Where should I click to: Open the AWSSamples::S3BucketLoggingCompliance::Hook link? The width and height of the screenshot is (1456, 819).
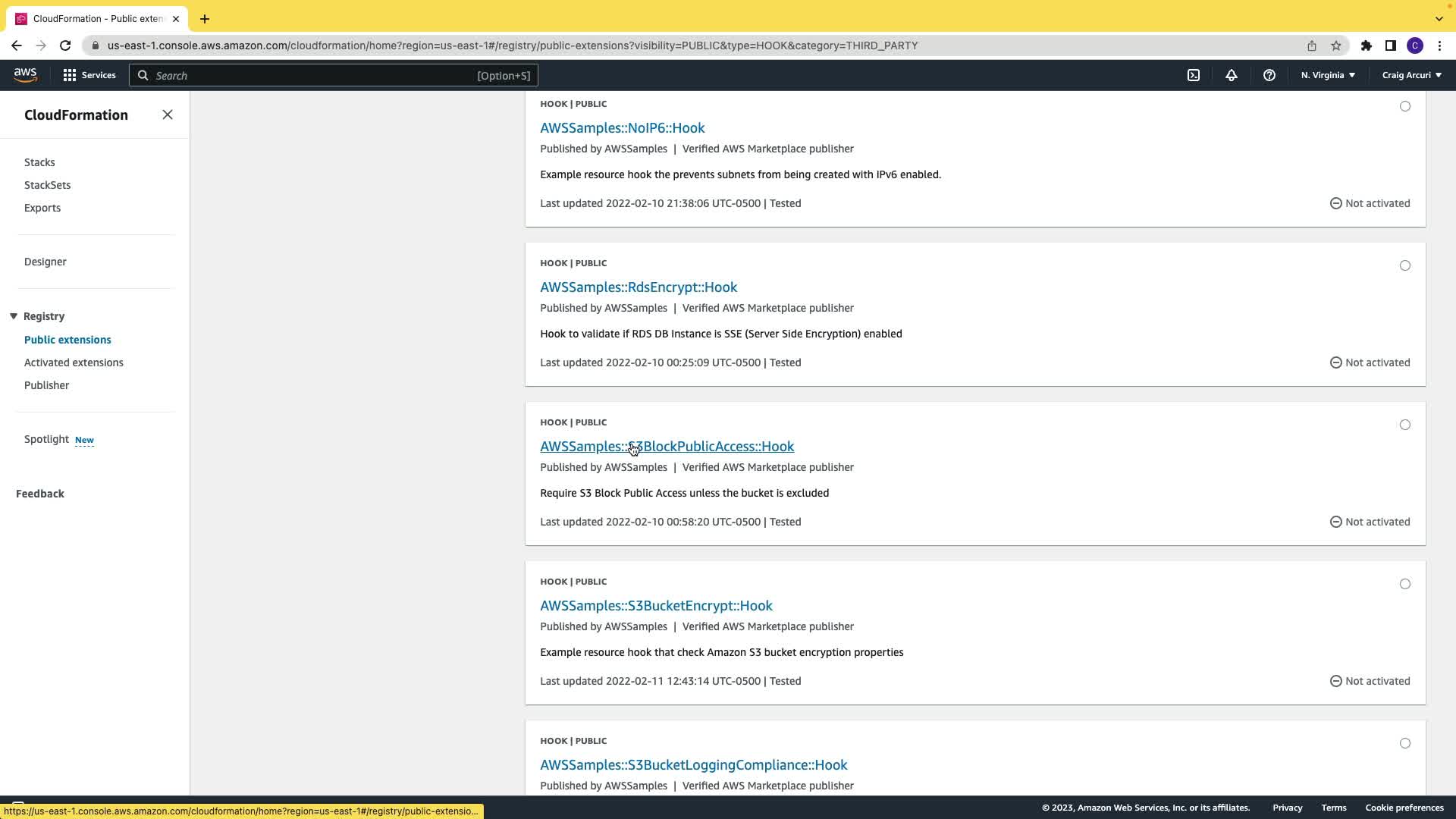point(693,764)
